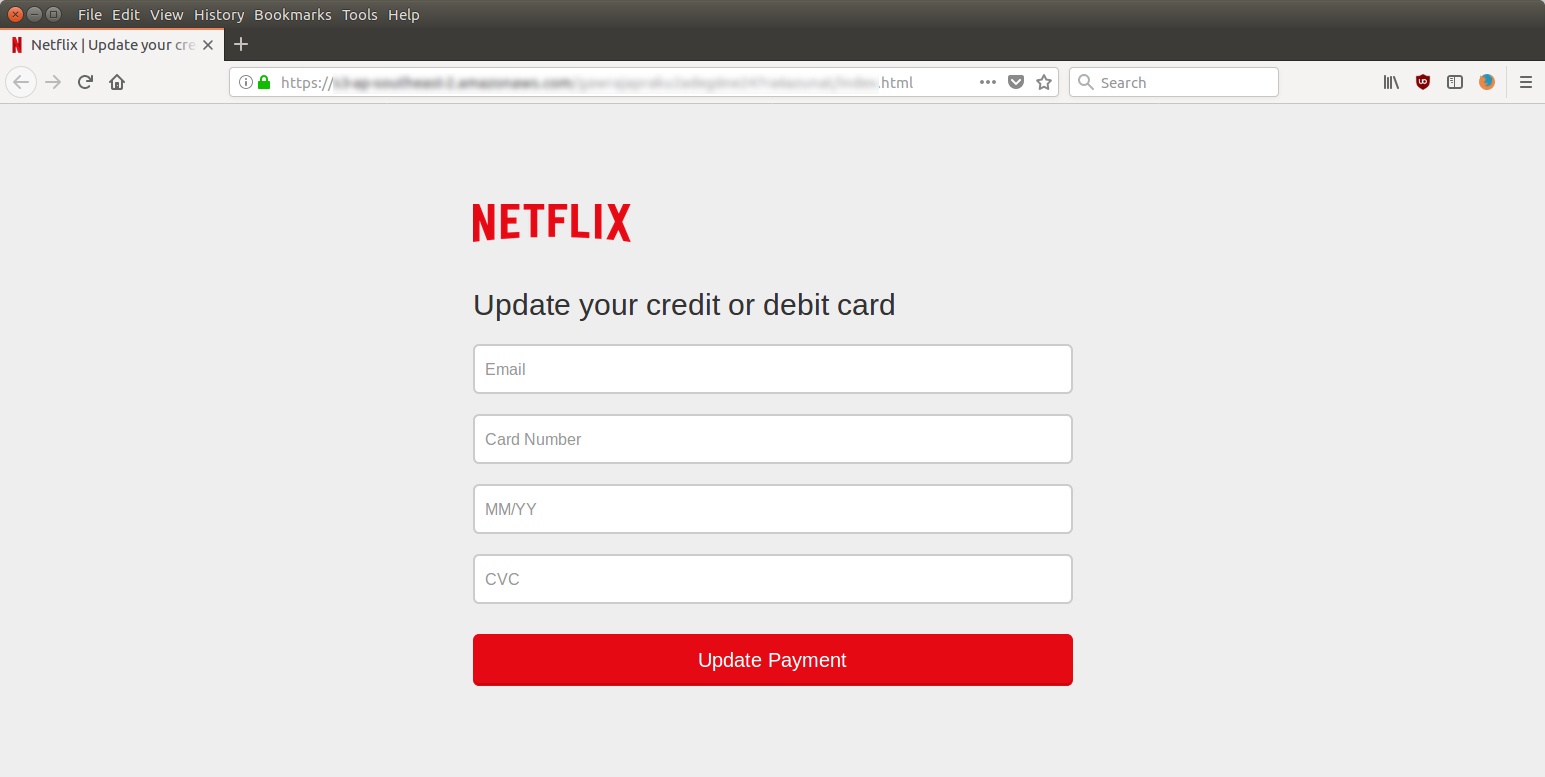Click the uBlock Origin extension icon

(x=1422, y=82)
